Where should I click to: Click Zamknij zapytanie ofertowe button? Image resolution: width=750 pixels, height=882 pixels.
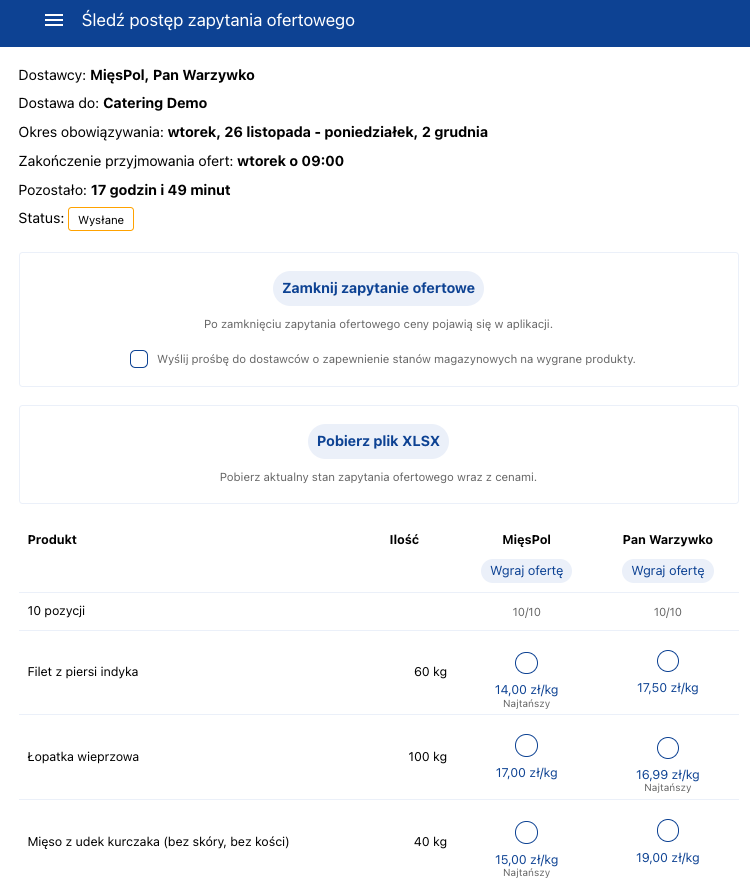coord(378,288)
